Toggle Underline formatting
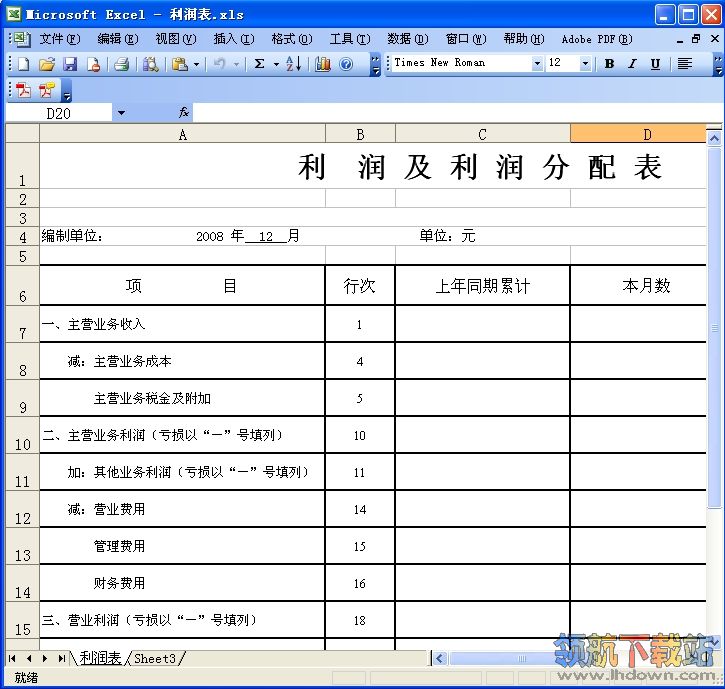The width and height of the screenshot is (725, 689). pyautogui.click(x=655, y=64)
